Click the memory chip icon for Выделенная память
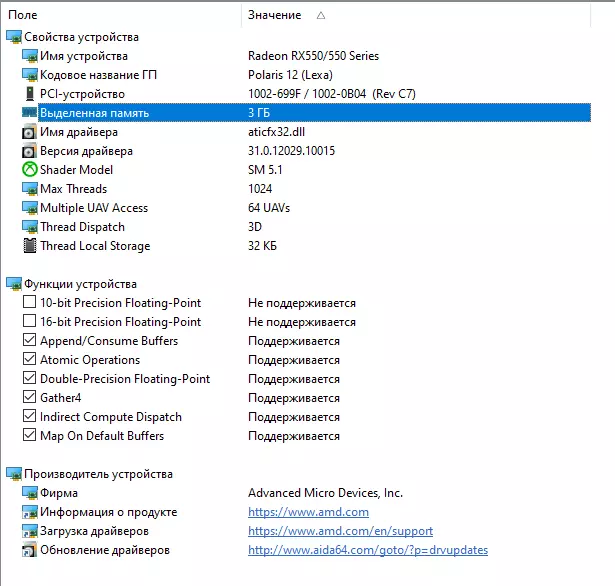The image size is (615, 586). click(x=29, y=113)
